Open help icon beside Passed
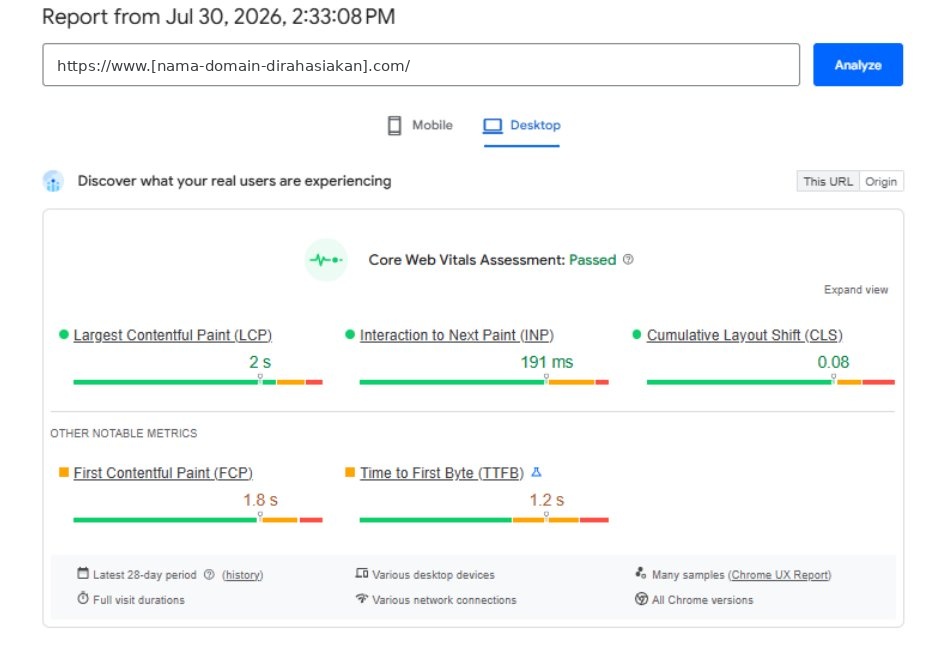Screen dimensions: 940x660 point(628,260)
